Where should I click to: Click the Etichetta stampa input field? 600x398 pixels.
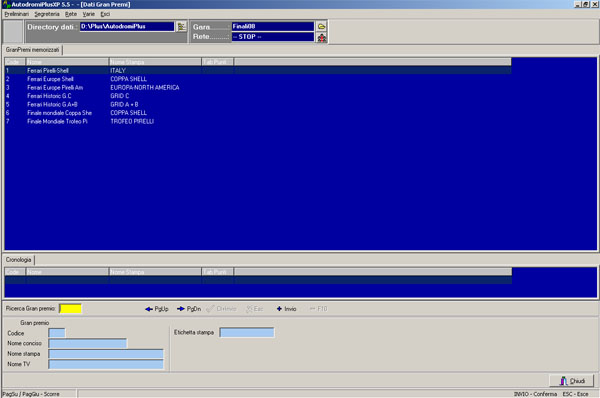(x=247, y=332)
